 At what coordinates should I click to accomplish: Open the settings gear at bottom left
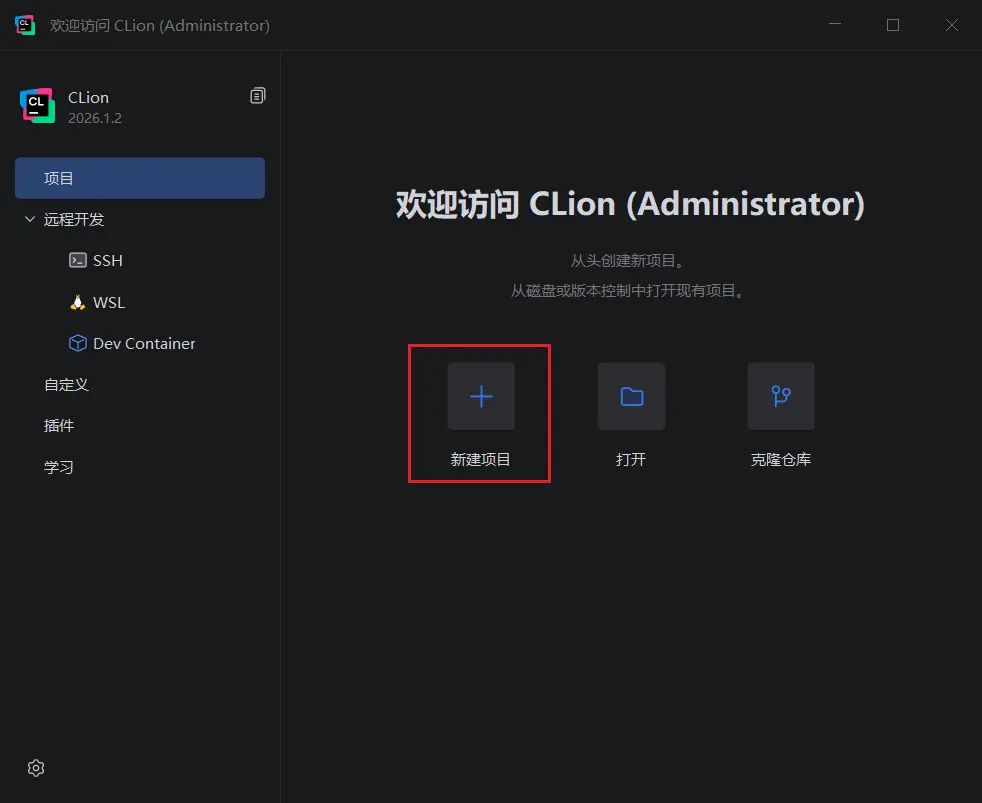pyautogui.click(x=36, y=768)
